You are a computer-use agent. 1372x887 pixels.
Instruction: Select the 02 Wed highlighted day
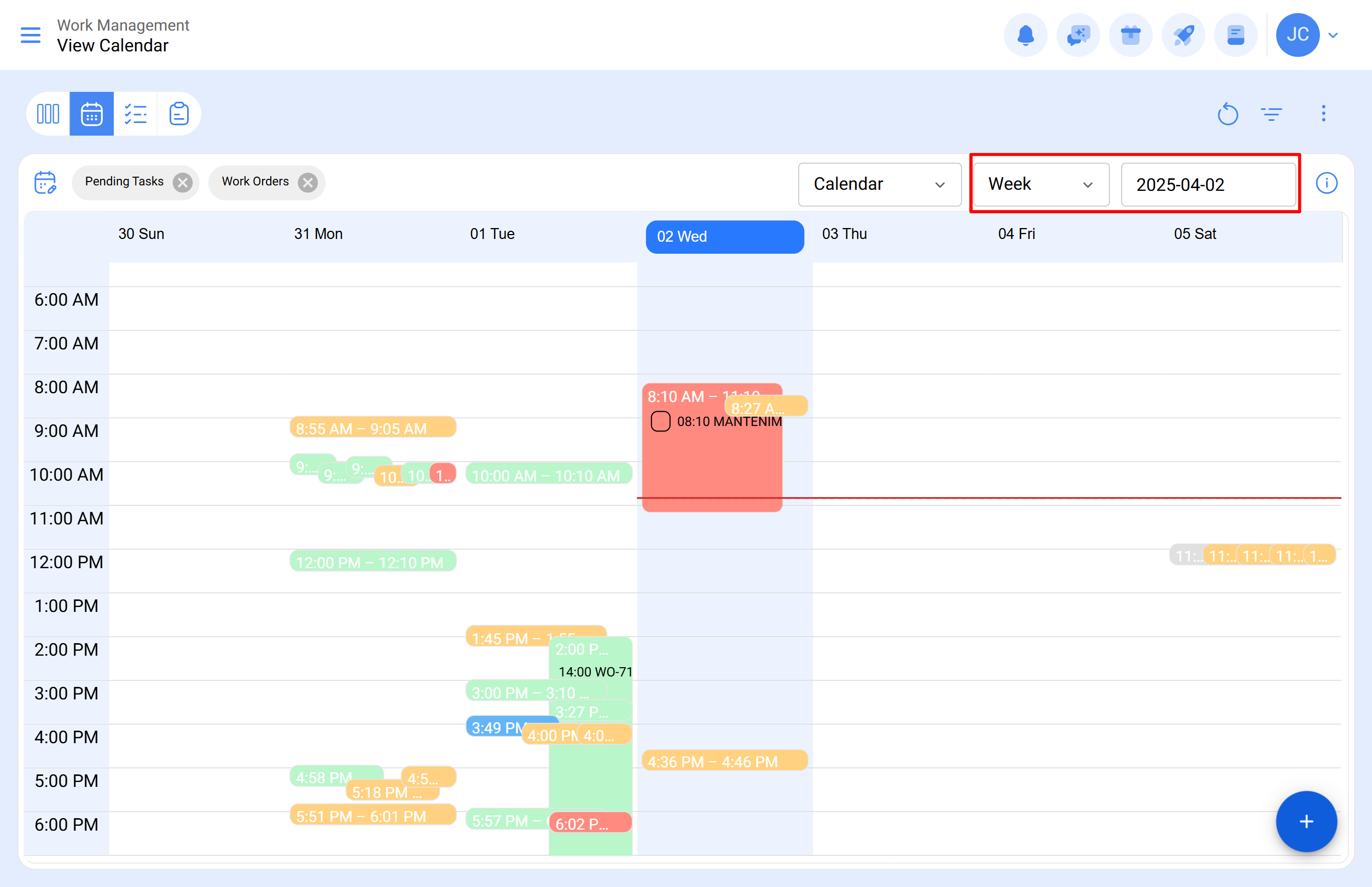pos(724,237)
